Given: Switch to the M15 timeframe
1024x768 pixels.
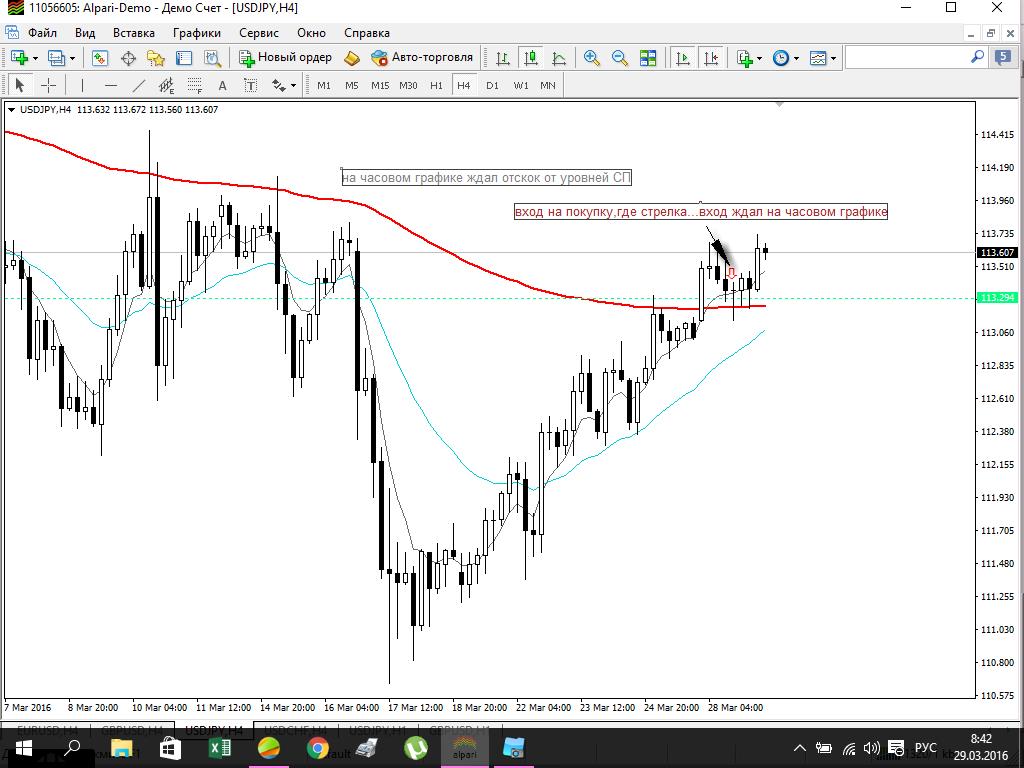Looking at the screenshot, I should tap(380, 86).
